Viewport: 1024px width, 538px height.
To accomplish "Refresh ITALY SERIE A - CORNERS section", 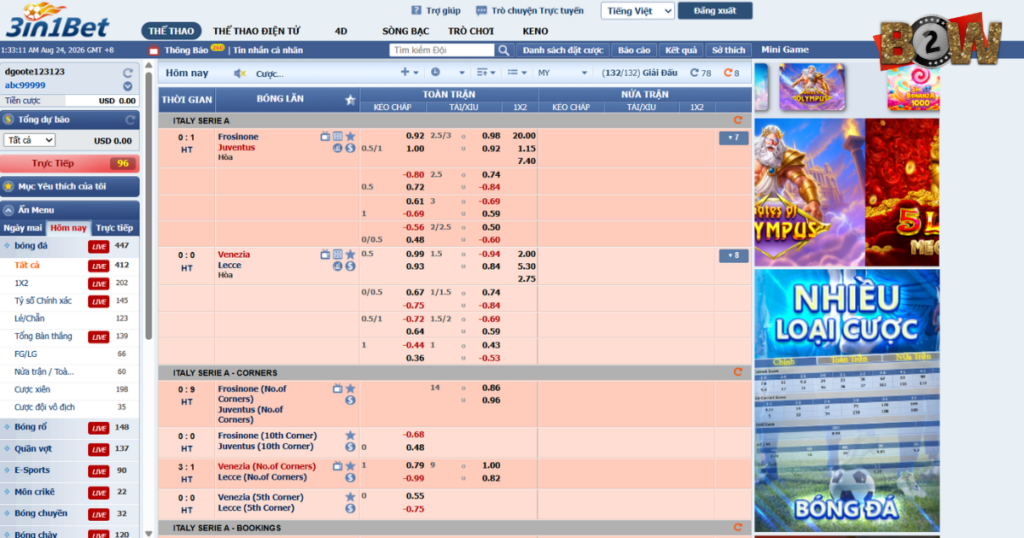I will coord(738,372).
